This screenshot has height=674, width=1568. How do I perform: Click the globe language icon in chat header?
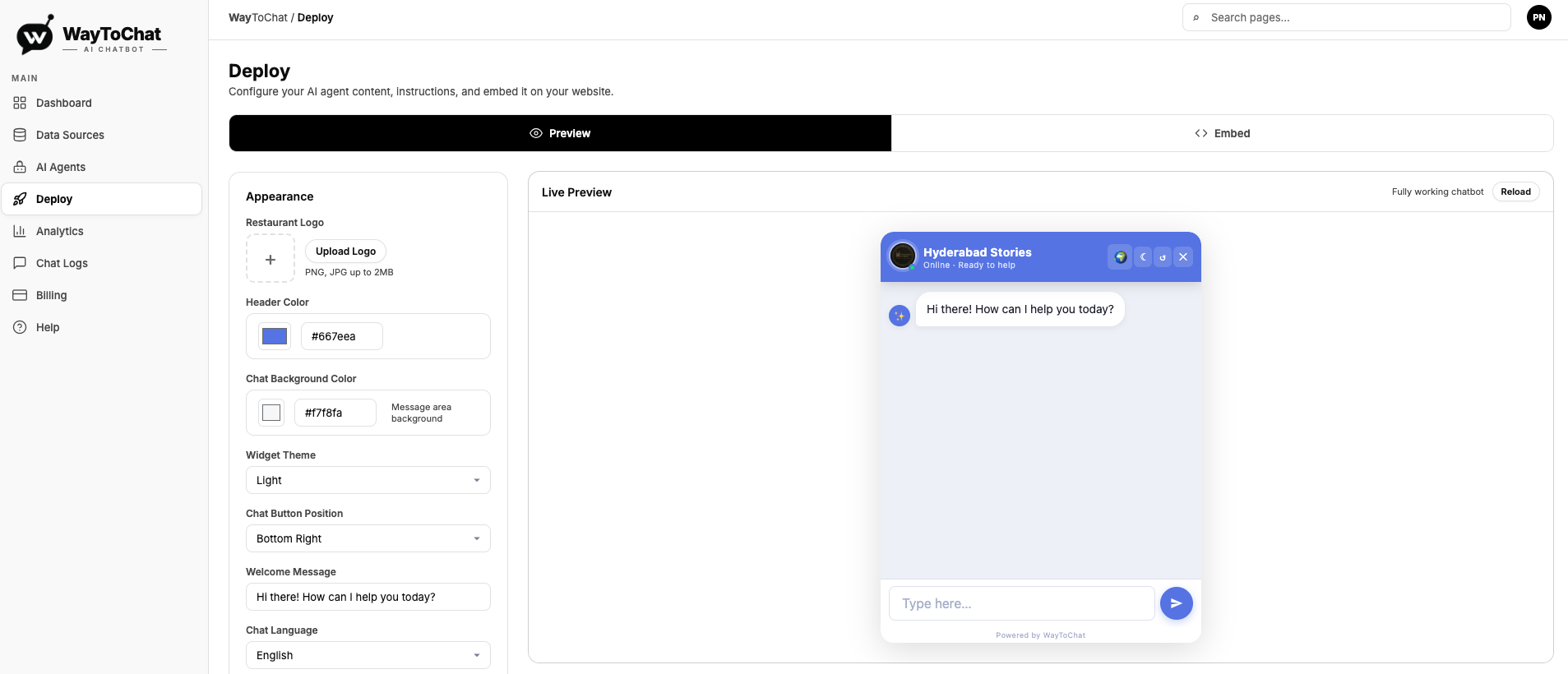click(x=1120, y=257)
